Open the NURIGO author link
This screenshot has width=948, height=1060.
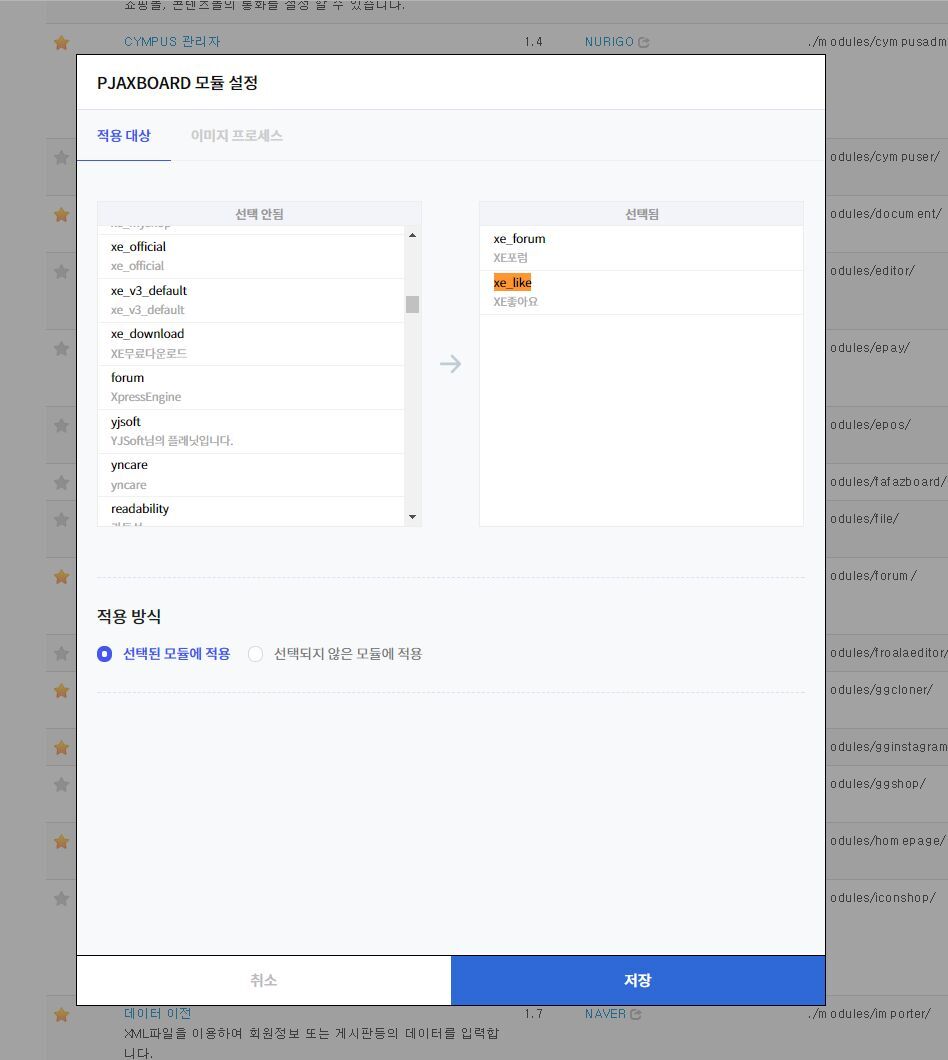(x=609, y=42)
